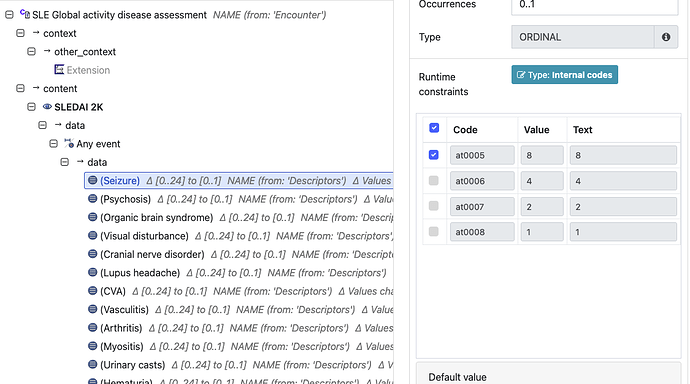The width and height of the screenshot is (690, 384).
Task: Click the at0007 code field
Action: [482, 206]
